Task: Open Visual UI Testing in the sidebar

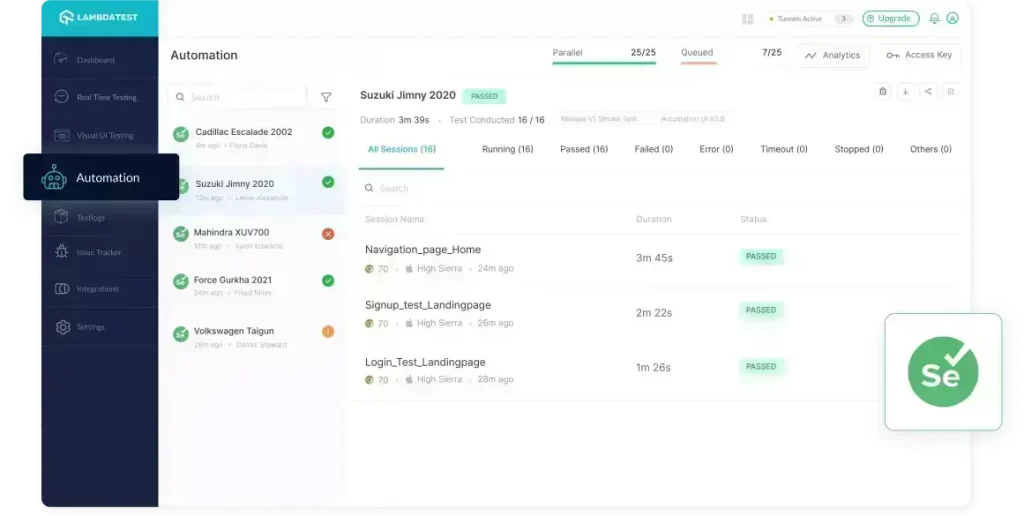Action: (x=99, y=135)
